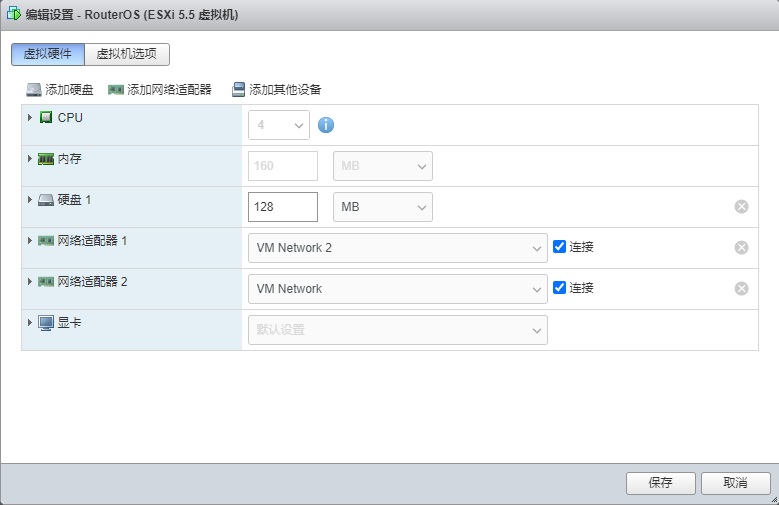Click the video card monitor icon
Image resolution: width=779 pixels, height=505 pixels.
46,323
